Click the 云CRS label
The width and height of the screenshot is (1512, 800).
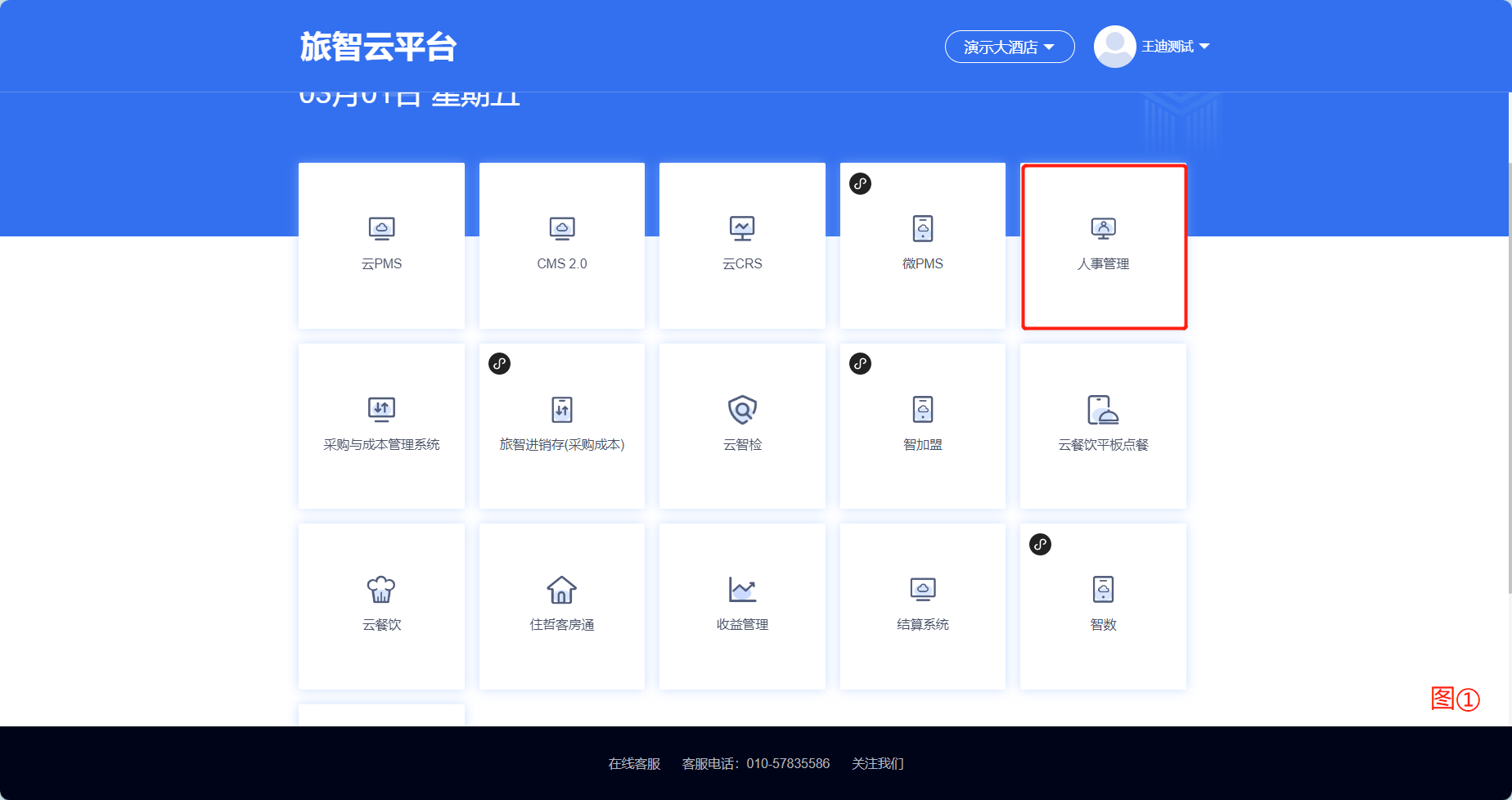pyautogui.click(x=742, y=263)
